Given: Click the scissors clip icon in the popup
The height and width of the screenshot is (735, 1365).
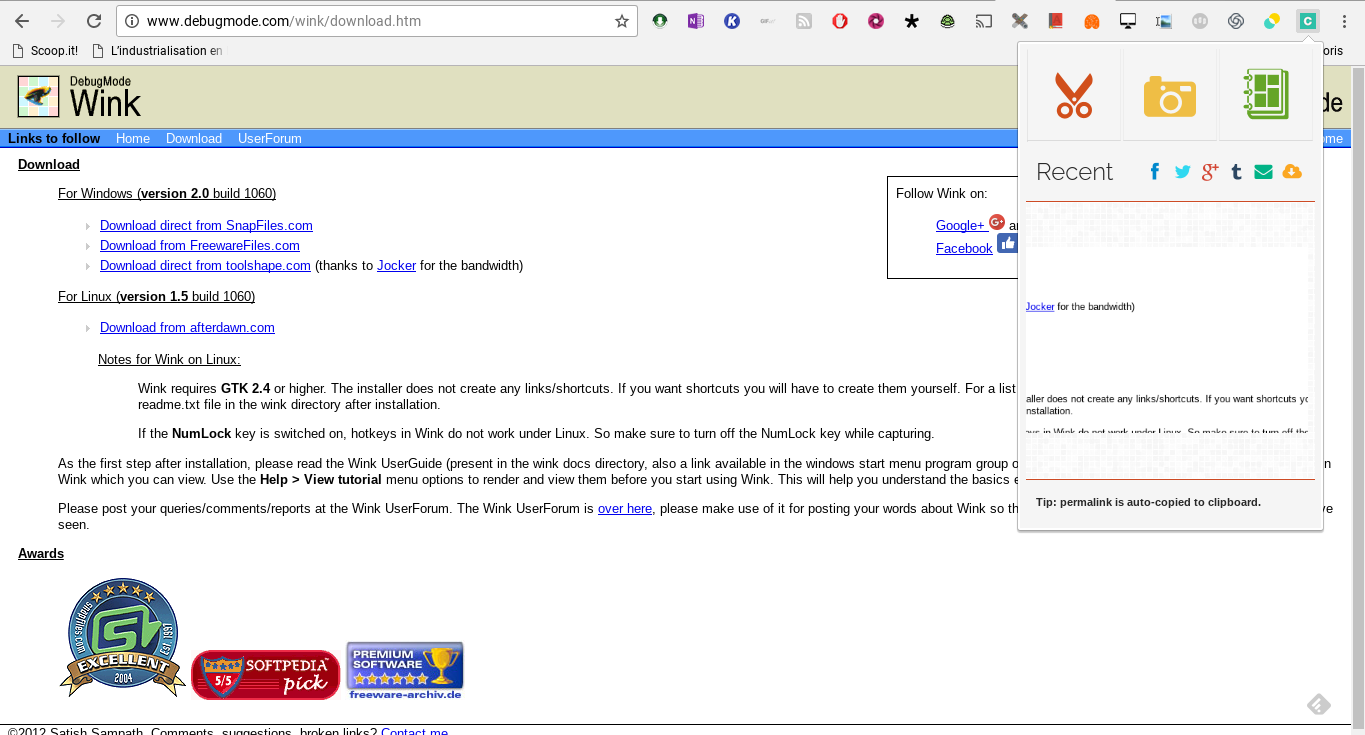Looking at the screenshot, I should point(1073,95).
